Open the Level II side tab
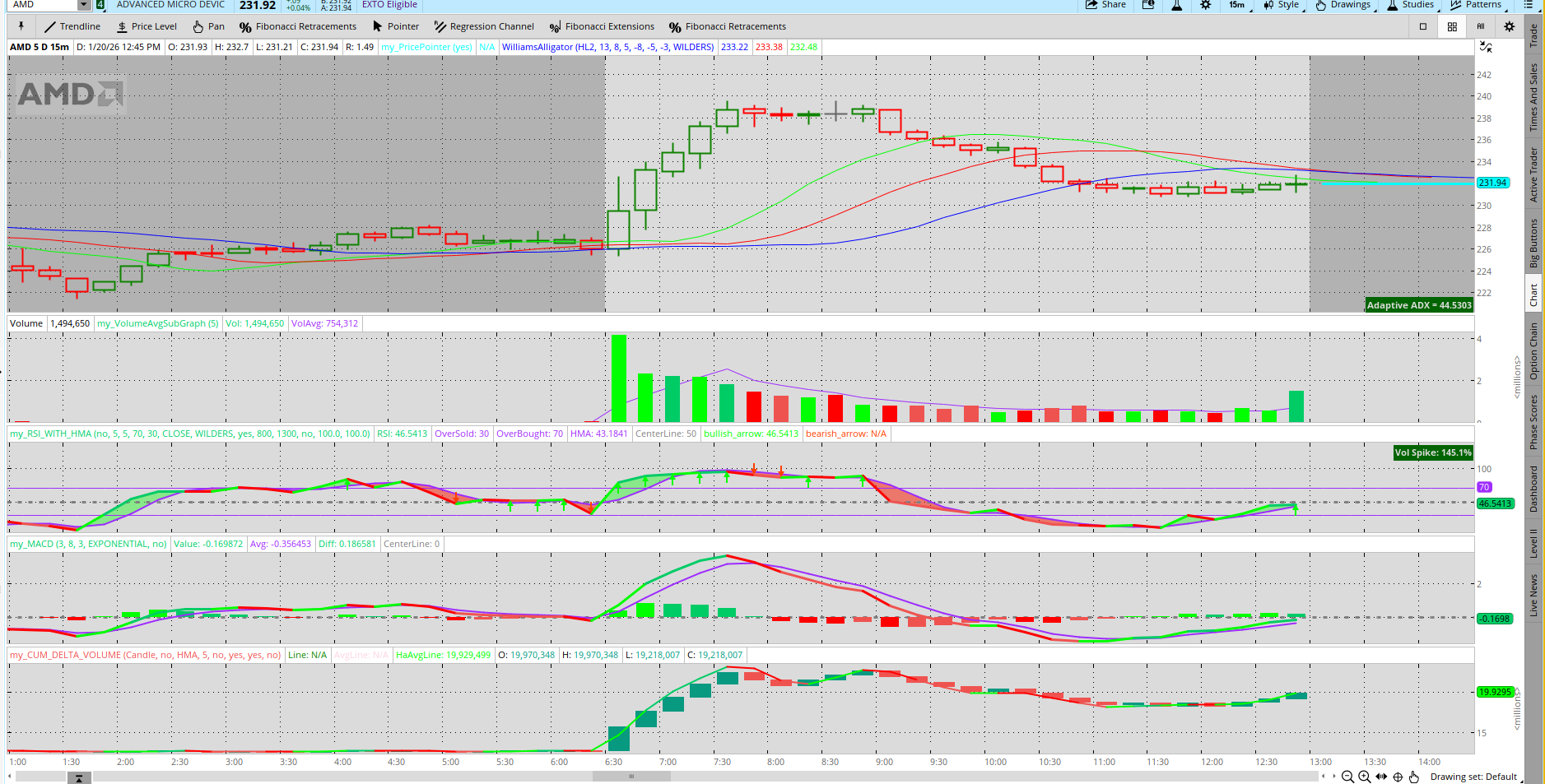The image size is (1545, 784). (1533, 544)
